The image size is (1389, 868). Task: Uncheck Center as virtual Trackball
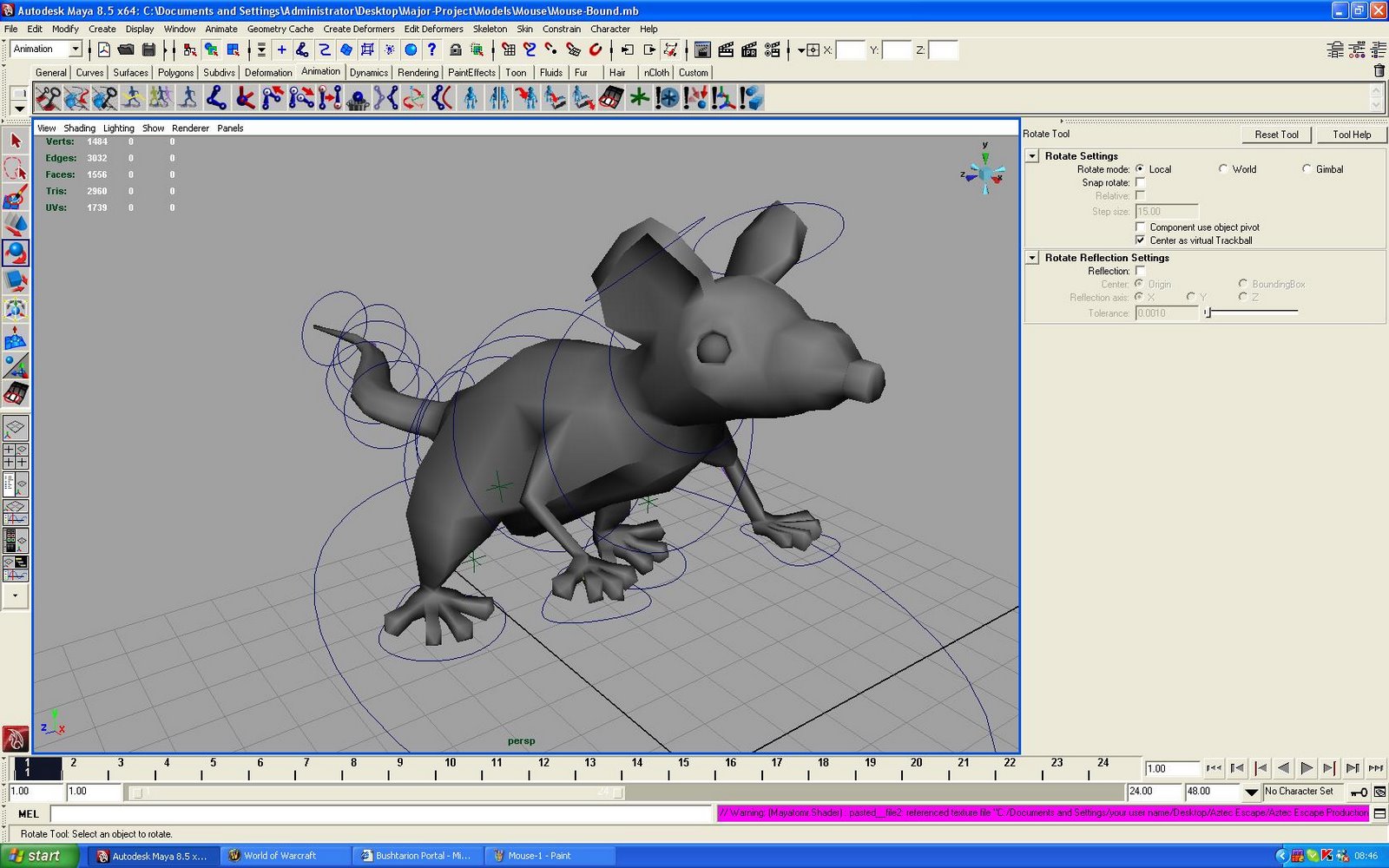[1140, 240]
